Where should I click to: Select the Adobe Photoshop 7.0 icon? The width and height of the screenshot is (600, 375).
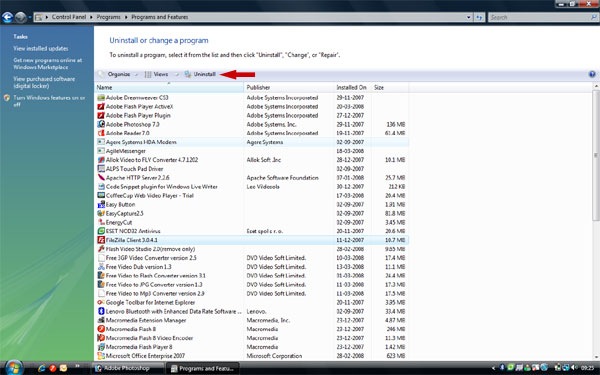tap(101, 124)
